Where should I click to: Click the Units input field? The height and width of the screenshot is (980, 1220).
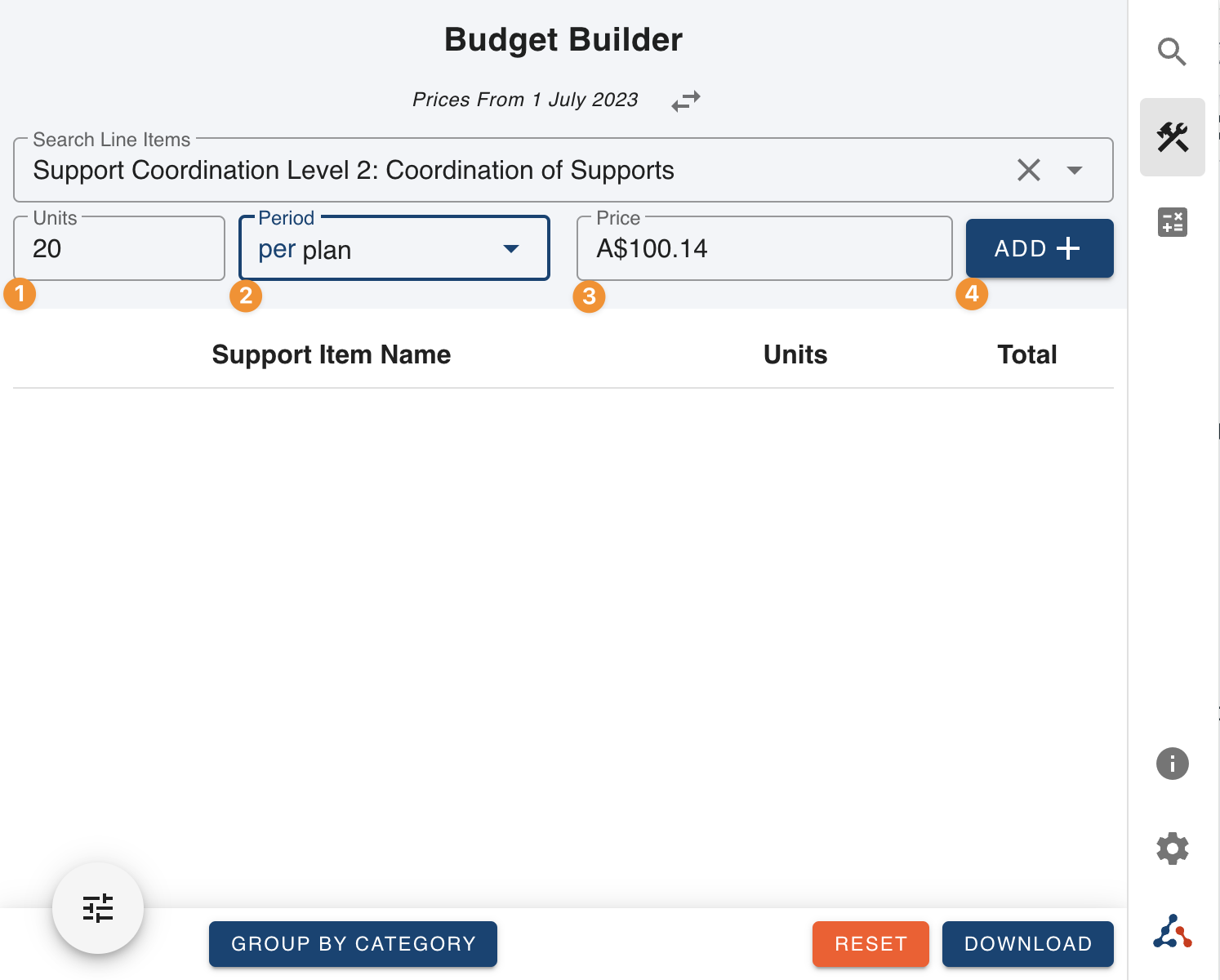click(x=119, y=249)
